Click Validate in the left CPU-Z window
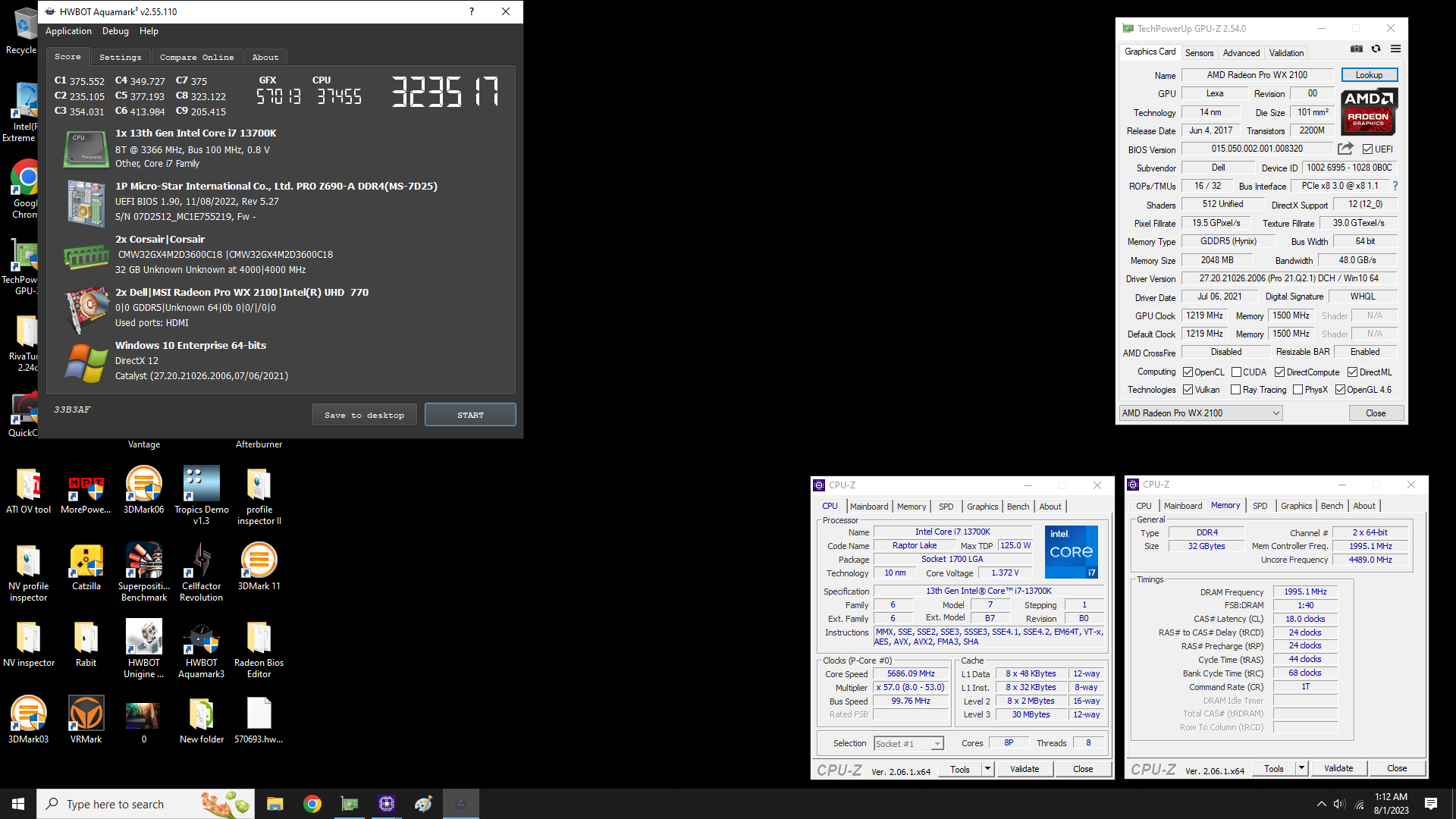Image resolution: width=1456 pixels, height=819 pixels. tap(1025, 769)
